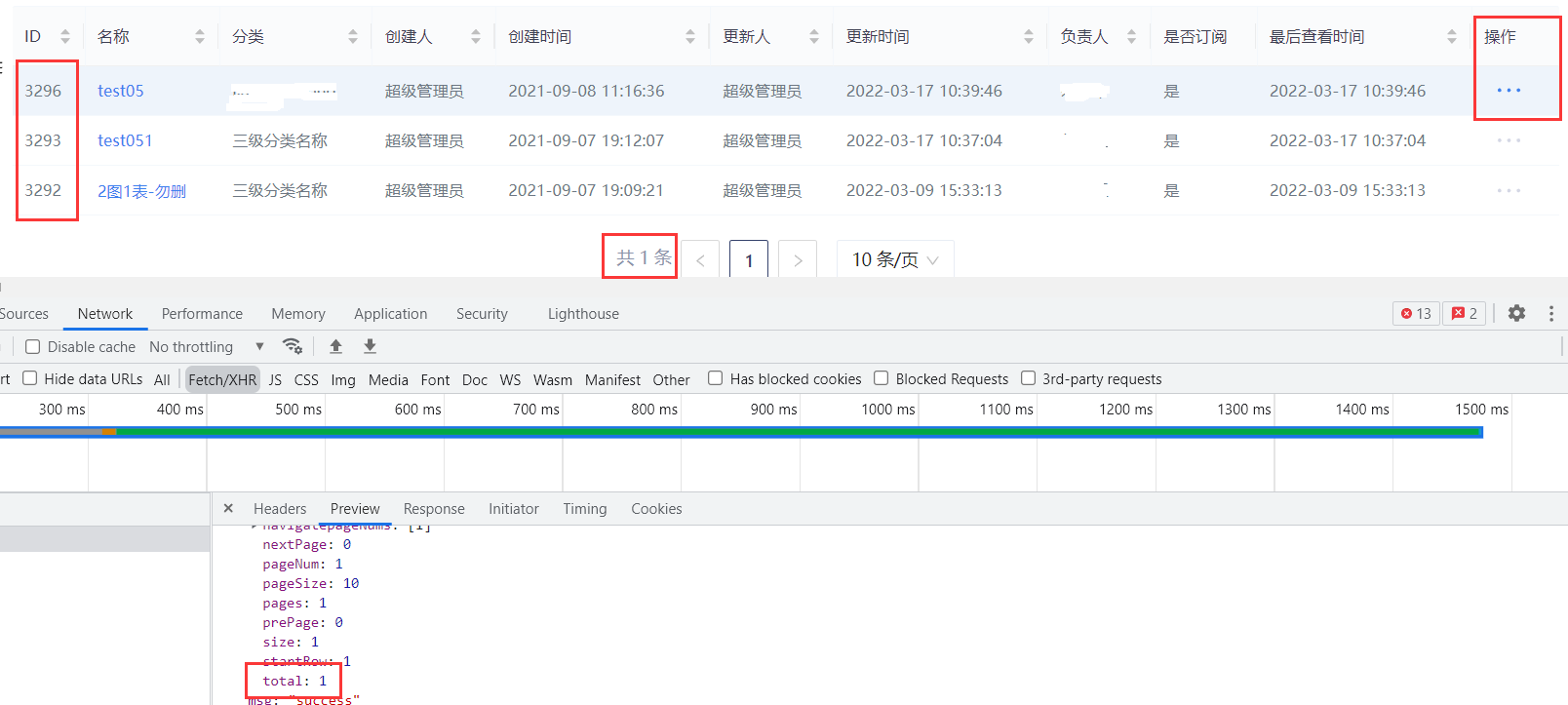
Task: Open actions menu for row test05
Action: (x=1509, y=91)
